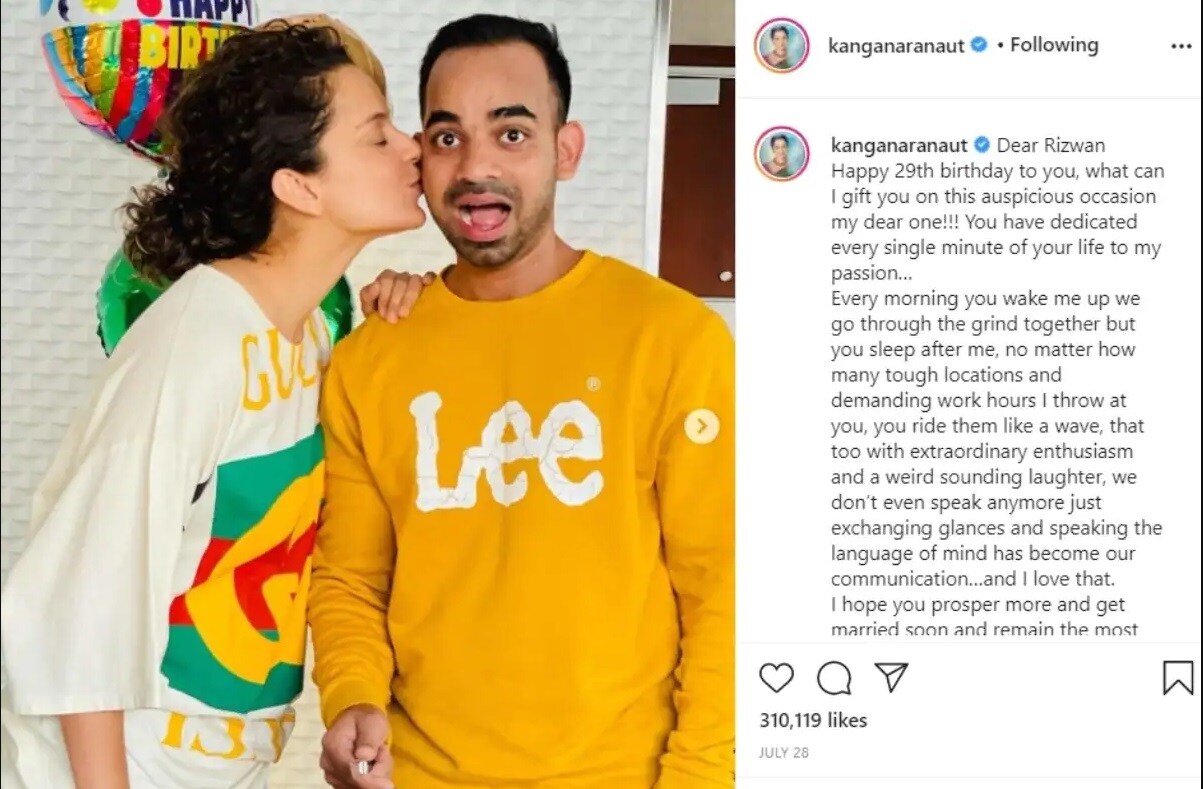Like the post with the heart icon

coord(776,678)
